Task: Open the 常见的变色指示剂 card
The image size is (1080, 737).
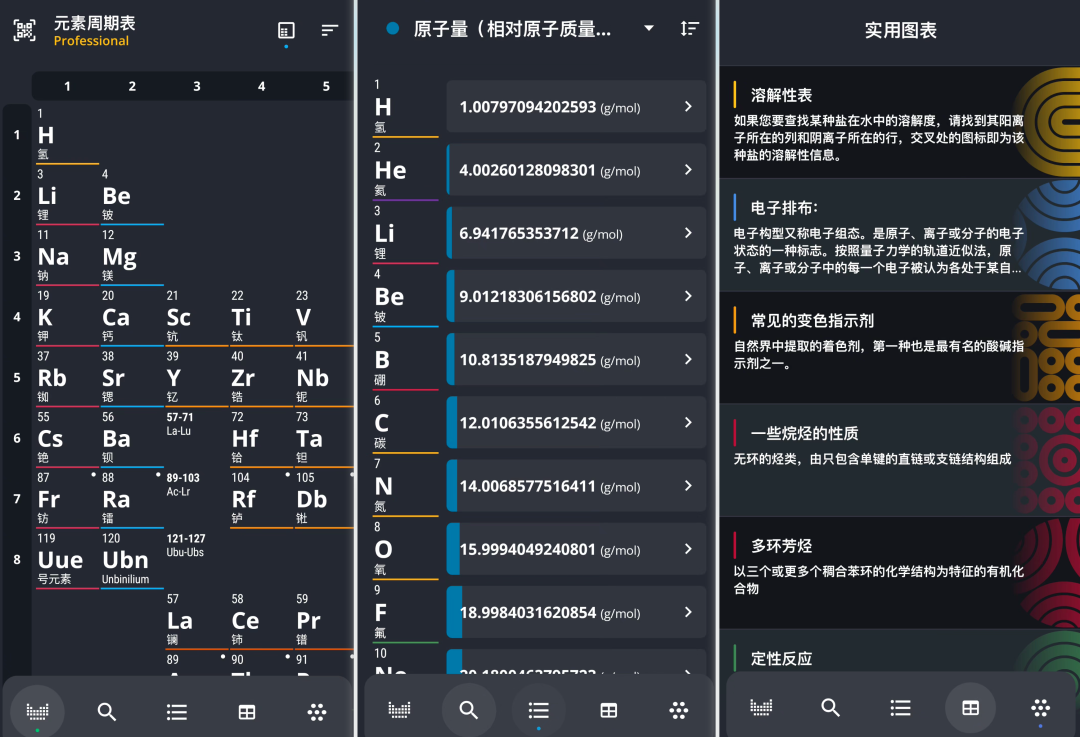Action: point(900,348)
